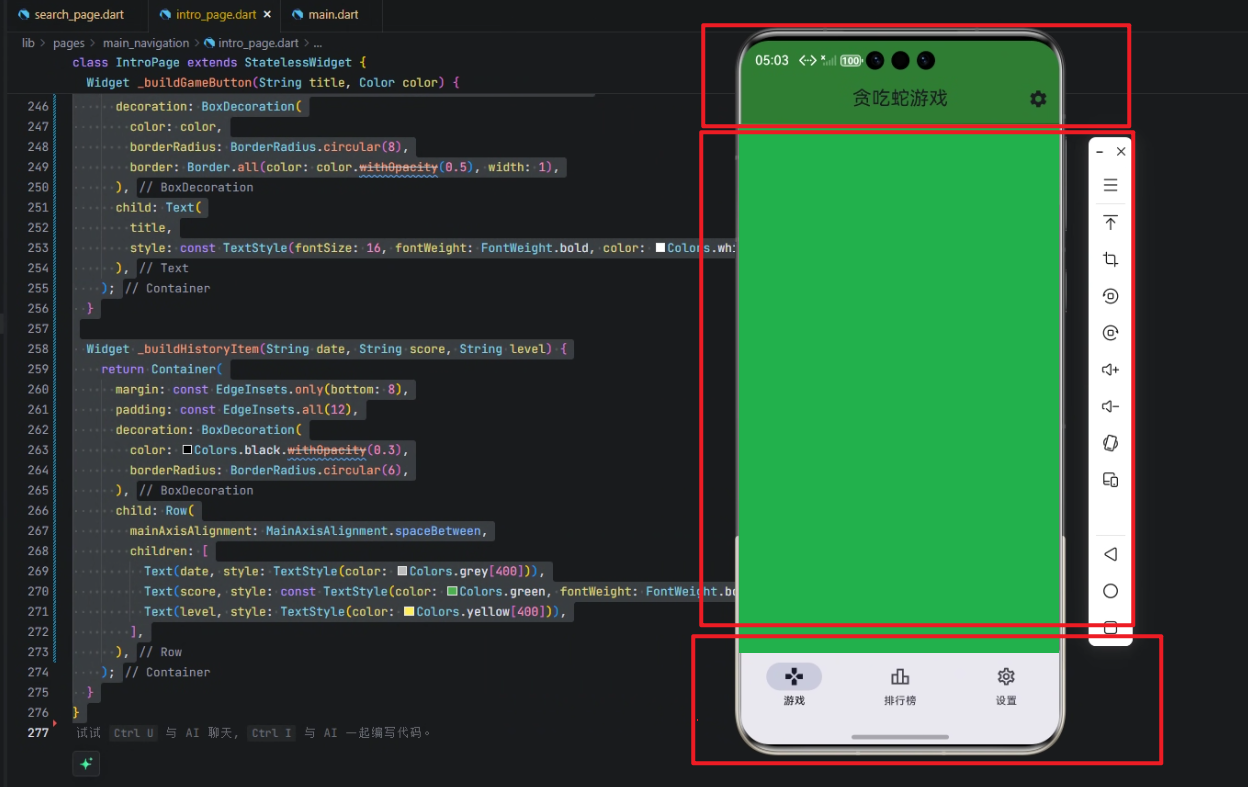
Task: Click the _buildHistoryItem method name
Action: tap(198, 349)
